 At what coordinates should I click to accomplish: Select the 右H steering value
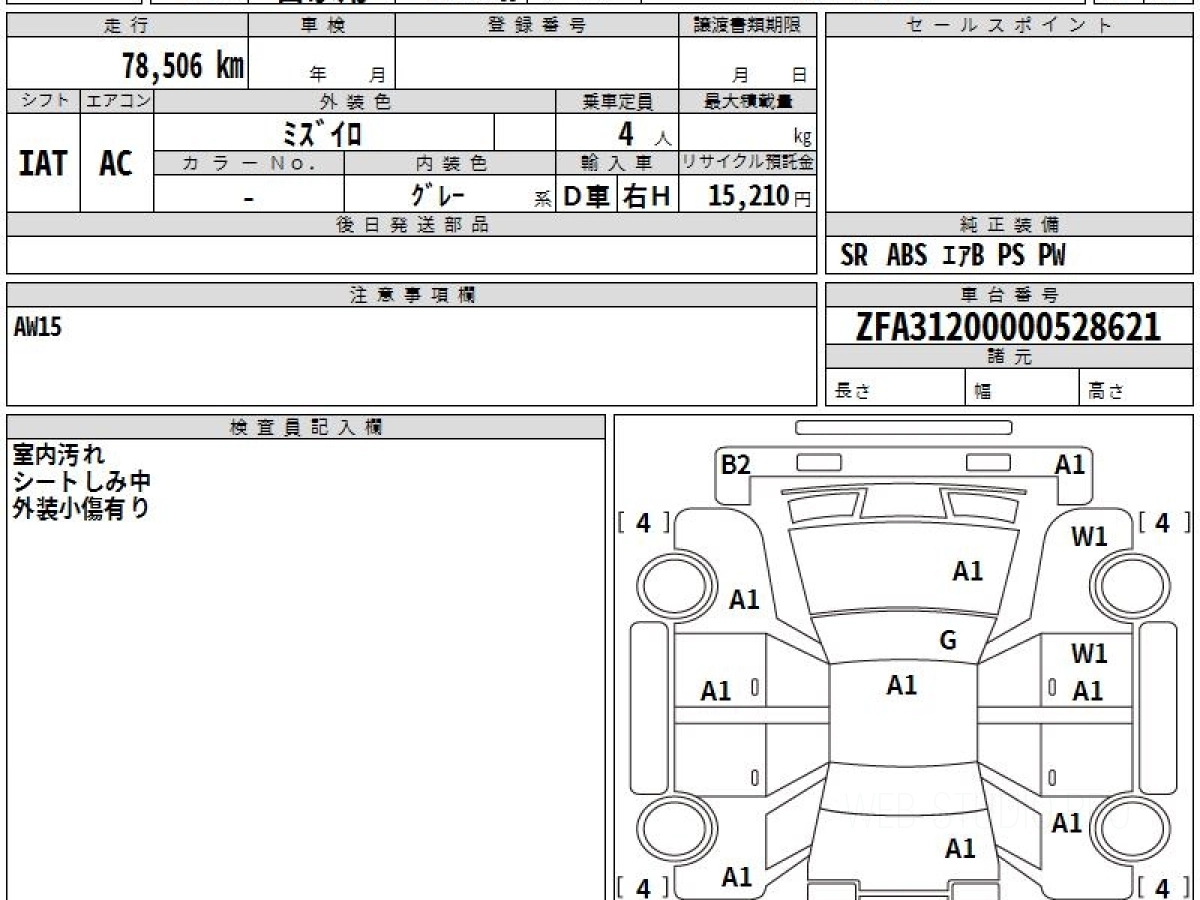tap(647, 196)
